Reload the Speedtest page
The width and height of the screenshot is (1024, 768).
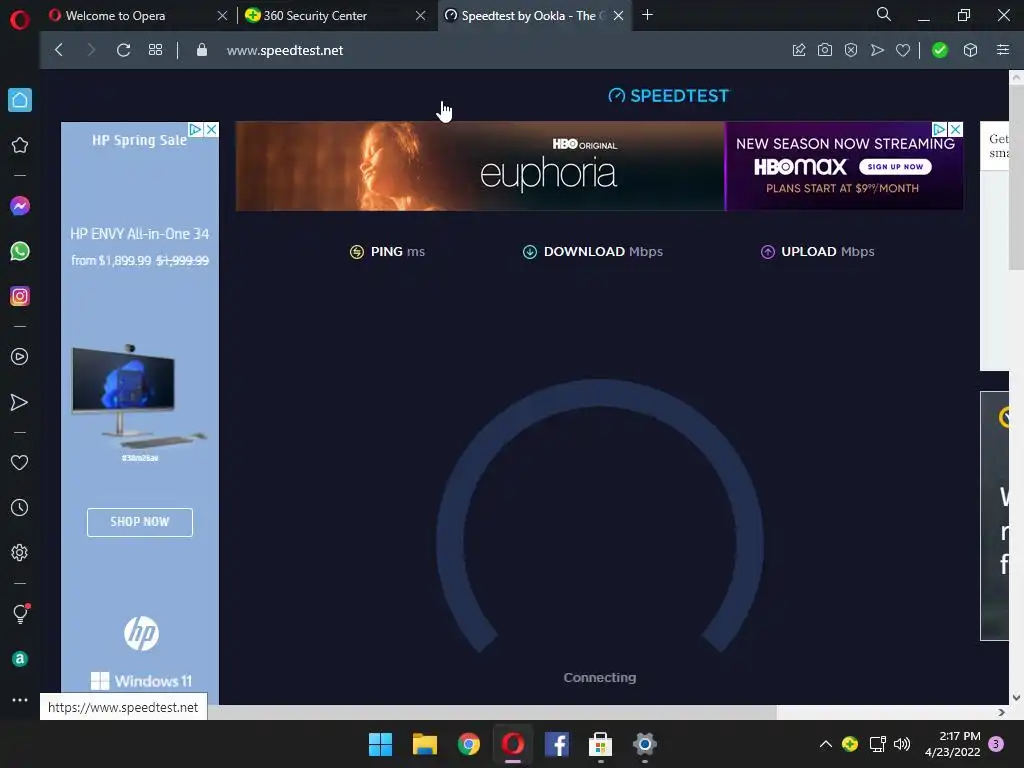click(x=123, y=50)
